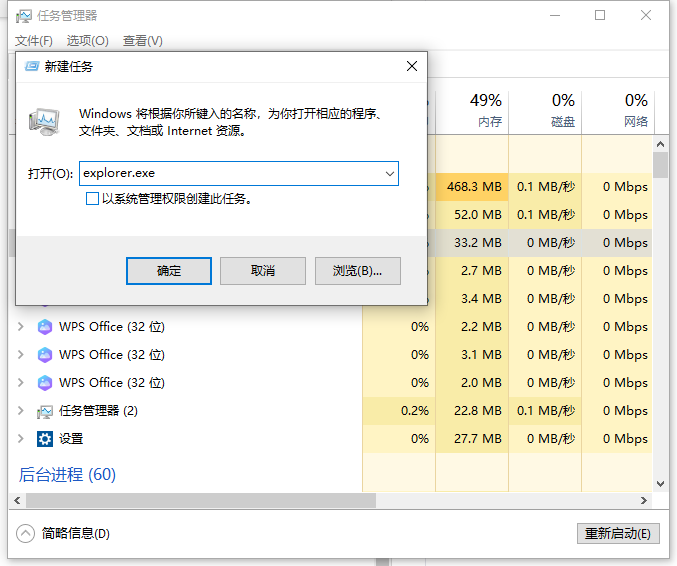Open the 文件(F) menu
The width and height of the screenshot is (677, 566).
(x=34, y=41)
